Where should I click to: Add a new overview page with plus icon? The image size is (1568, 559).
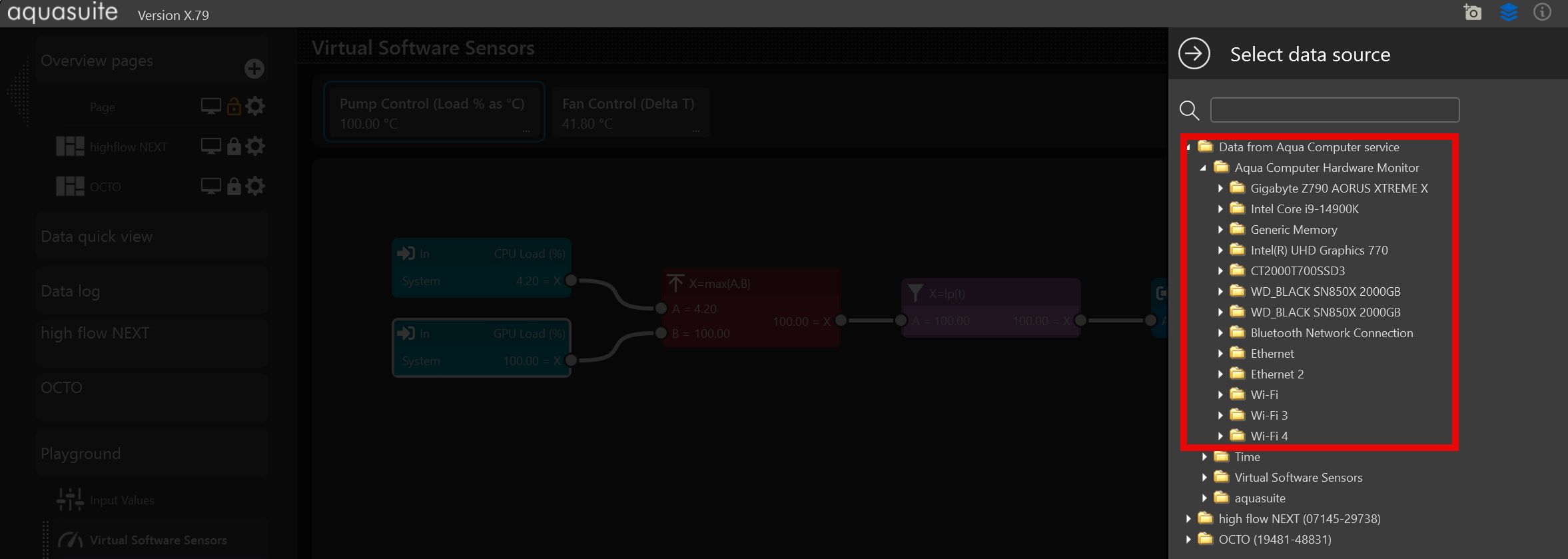tap(254, 69)
